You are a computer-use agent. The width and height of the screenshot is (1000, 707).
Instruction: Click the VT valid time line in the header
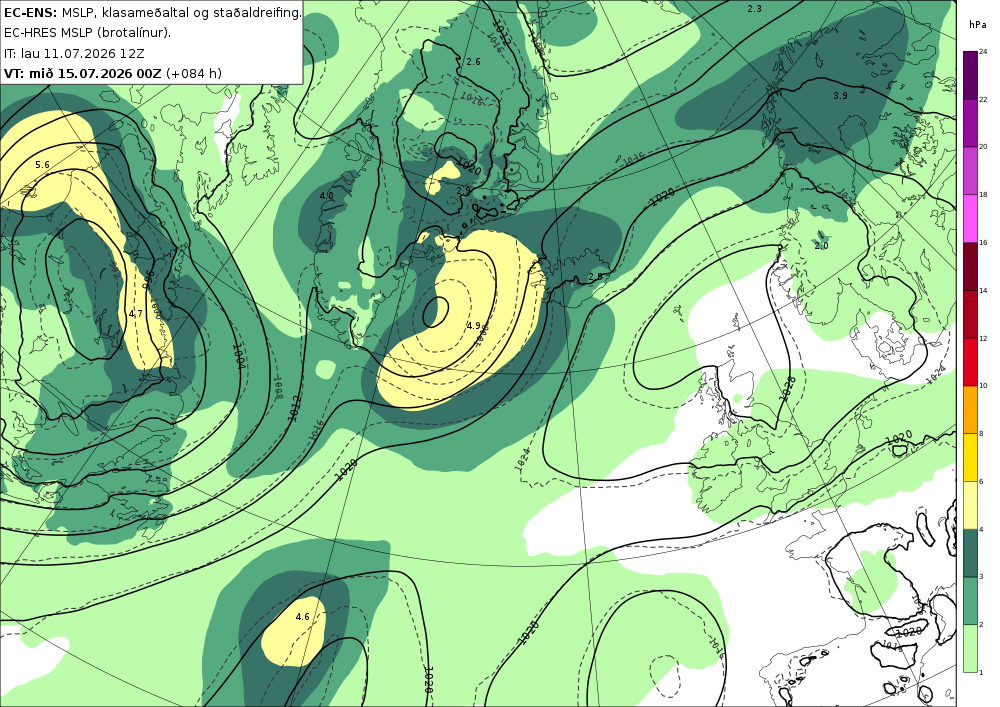point(113,73)
